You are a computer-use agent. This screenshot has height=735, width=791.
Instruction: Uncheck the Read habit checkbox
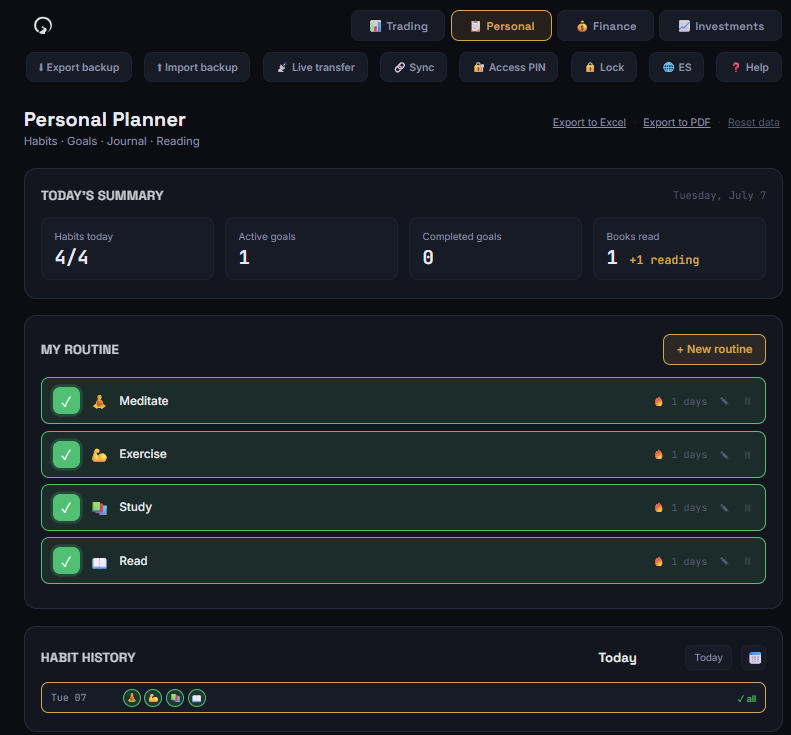(66, 561)
